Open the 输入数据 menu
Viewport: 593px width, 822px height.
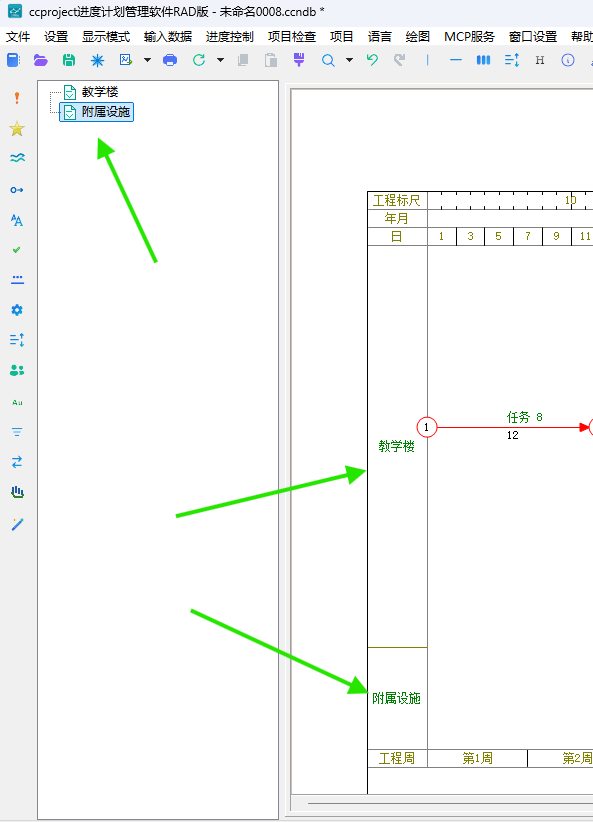click(x=168, y=37)
